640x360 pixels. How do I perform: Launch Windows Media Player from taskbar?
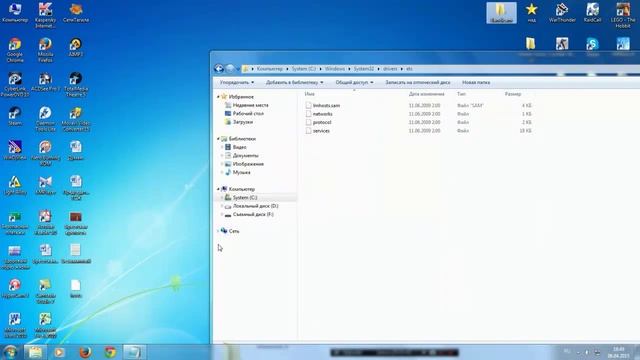tap(60, 352)
